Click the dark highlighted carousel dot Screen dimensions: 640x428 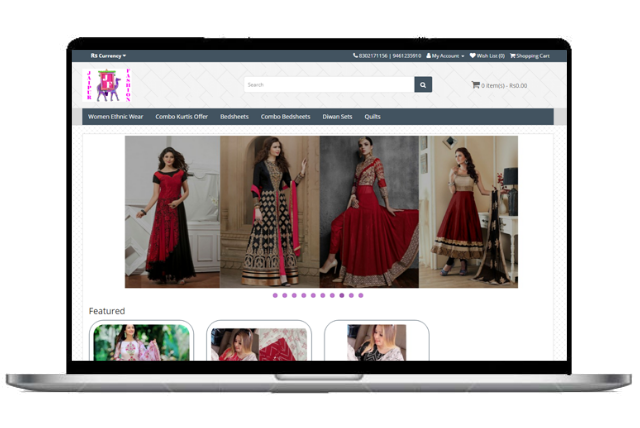(x=342, y=295)
